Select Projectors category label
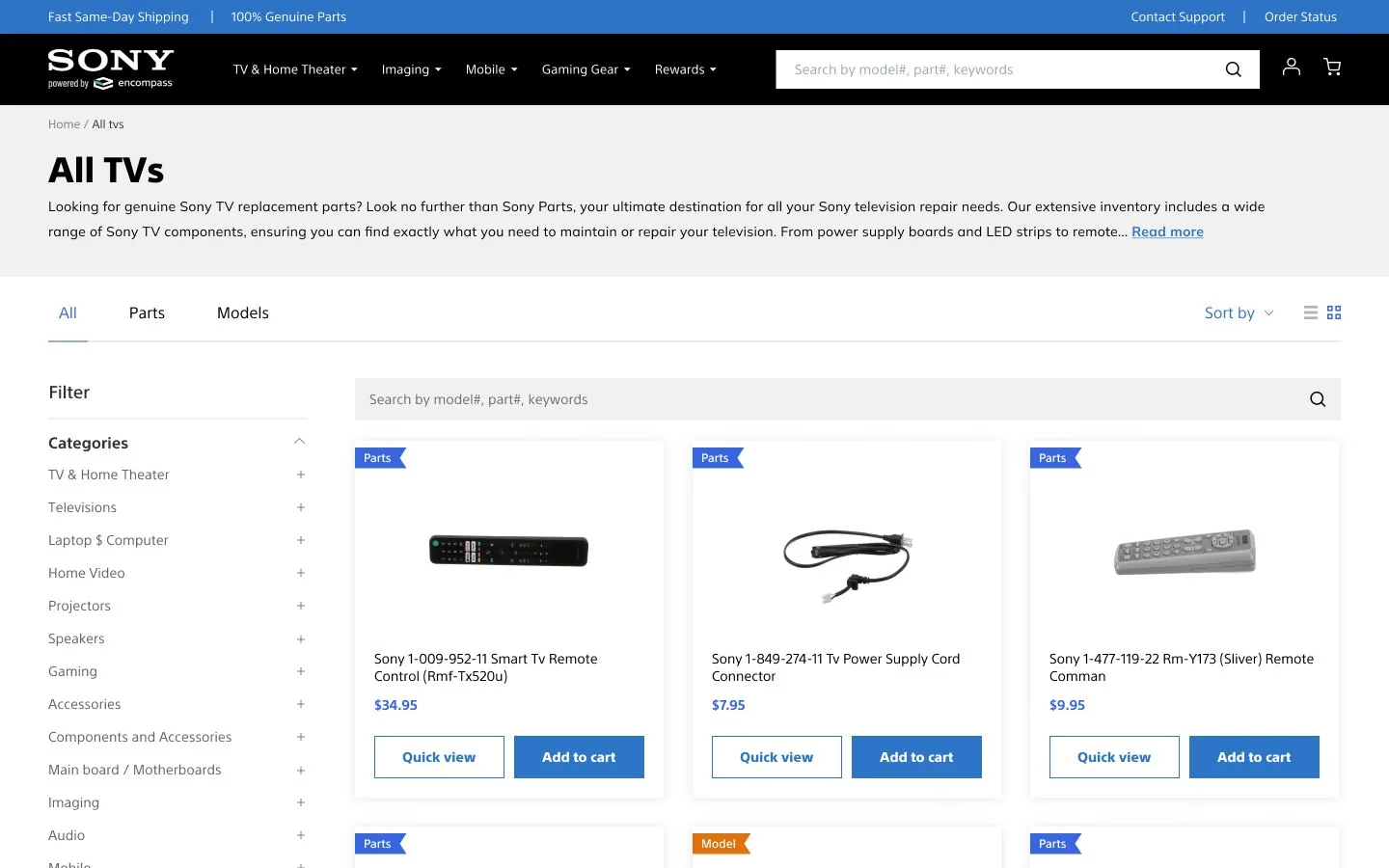This screenshot has height=868, width=1389. [x=79, y=606]
